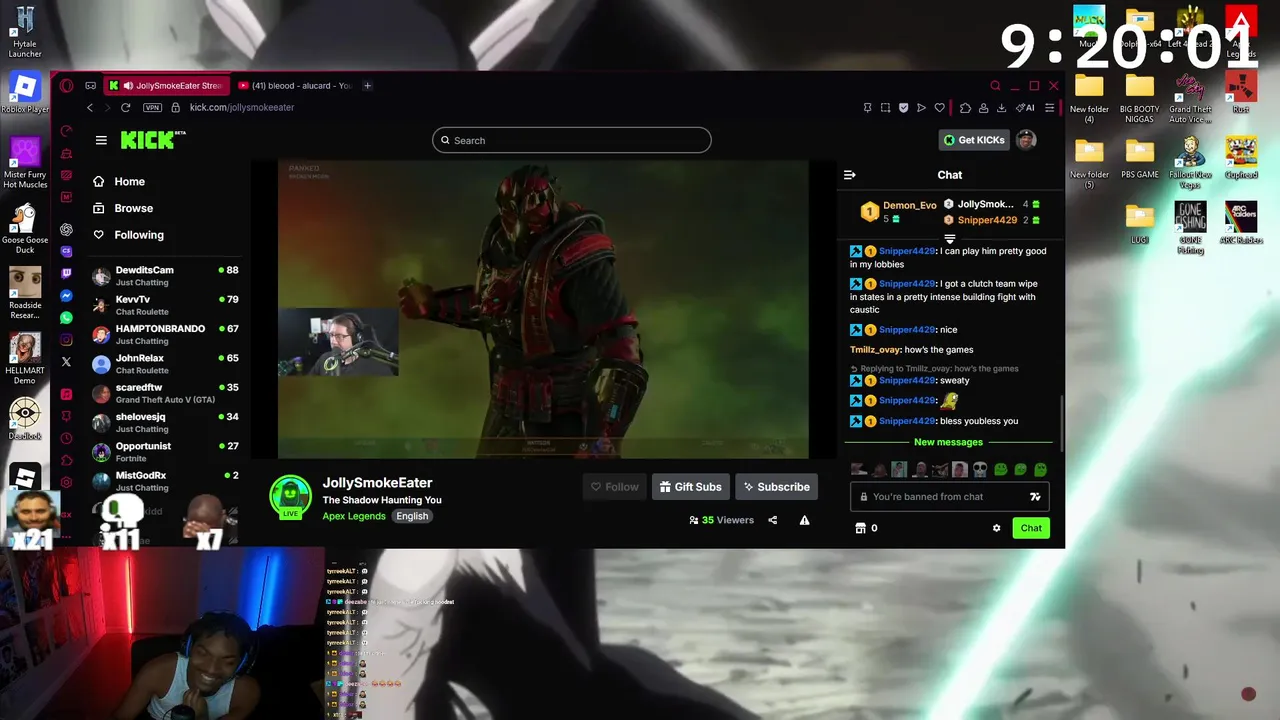Screen dimensions: 1280x720
Task: Click the chat scrollbar
Action: pyautogui.click(x=1061, y=422)
